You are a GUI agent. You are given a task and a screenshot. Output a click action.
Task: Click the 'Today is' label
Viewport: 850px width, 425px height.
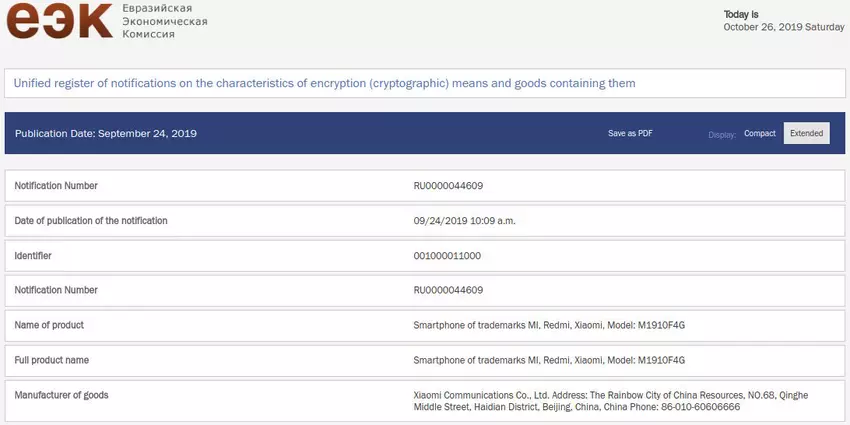click(x=741, y=14)
